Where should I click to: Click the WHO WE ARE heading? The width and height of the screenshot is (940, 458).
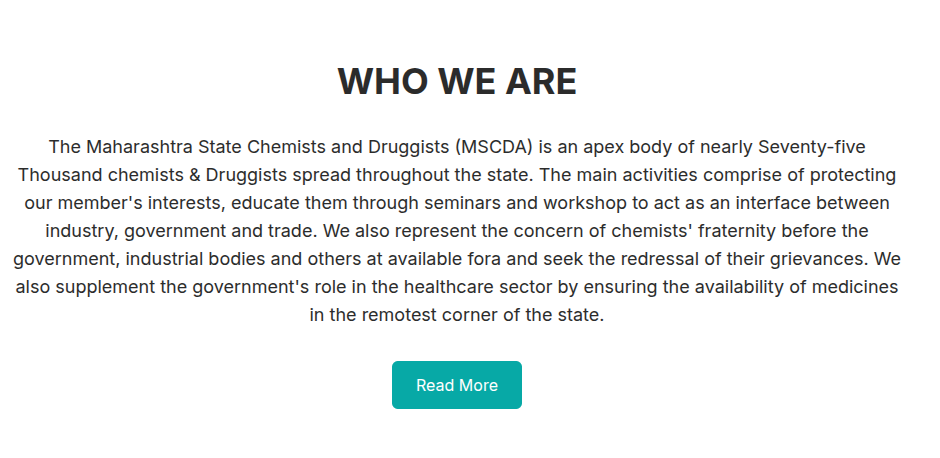pos(457,82)
